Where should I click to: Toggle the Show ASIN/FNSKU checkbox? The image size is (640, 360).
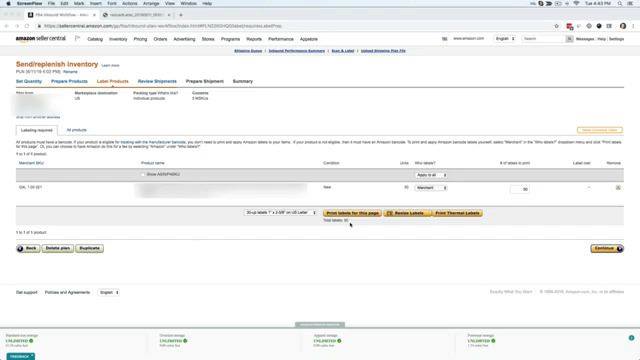coord(143,175)
